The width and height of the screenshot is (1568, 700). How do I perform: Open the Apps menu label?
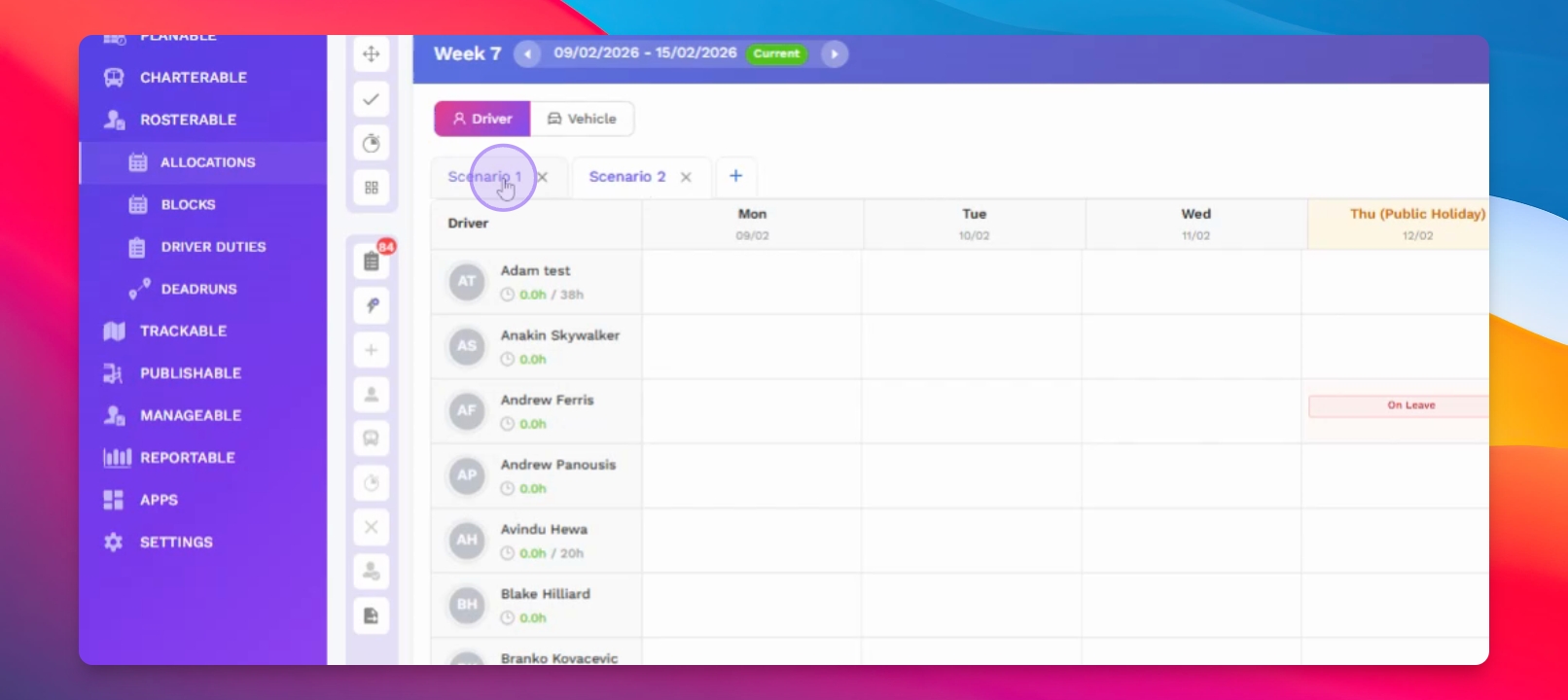pos(160,500)
